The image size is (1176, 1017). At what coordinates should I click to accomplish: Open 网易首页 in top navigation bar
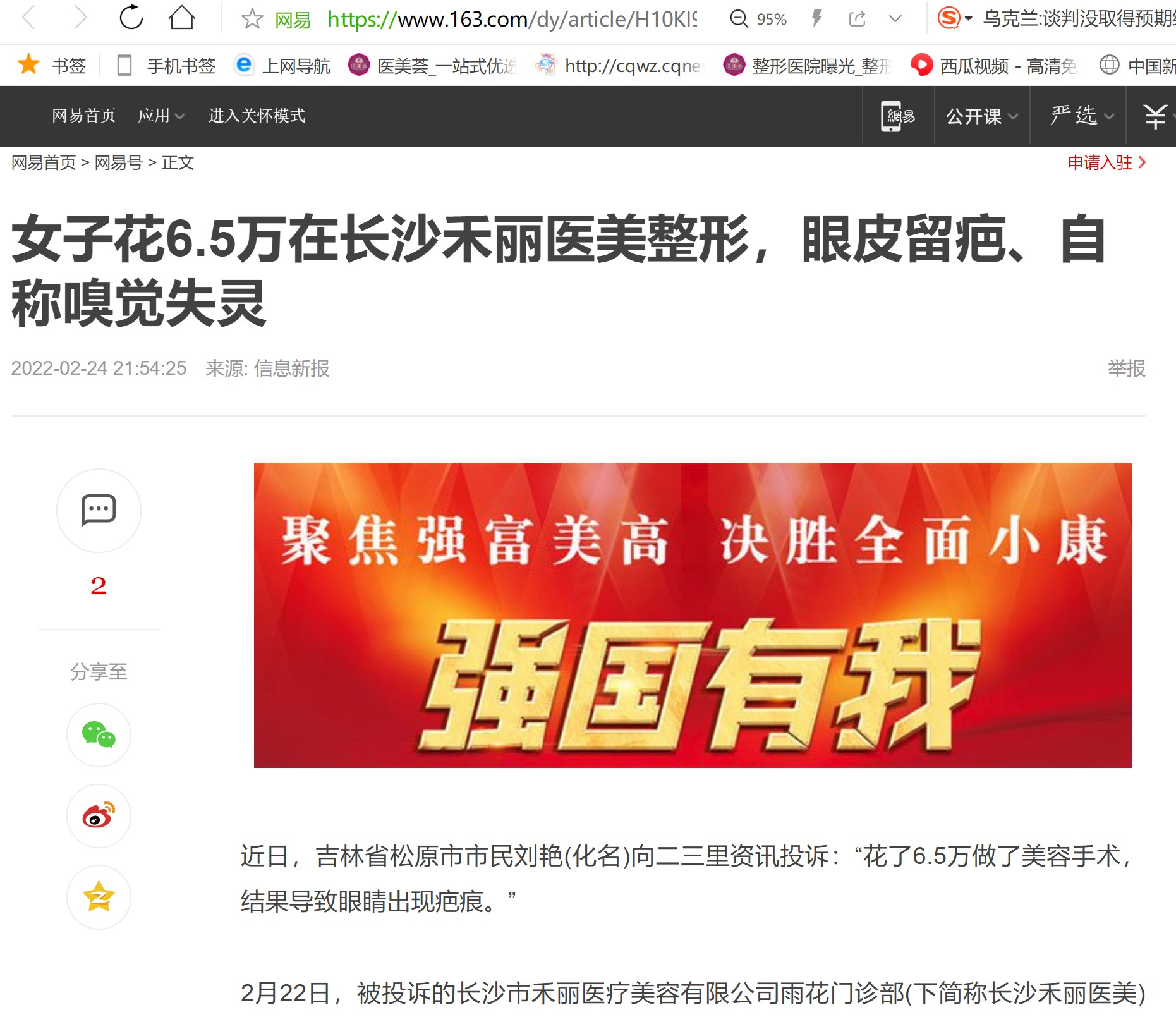click(x=83, y=116)
